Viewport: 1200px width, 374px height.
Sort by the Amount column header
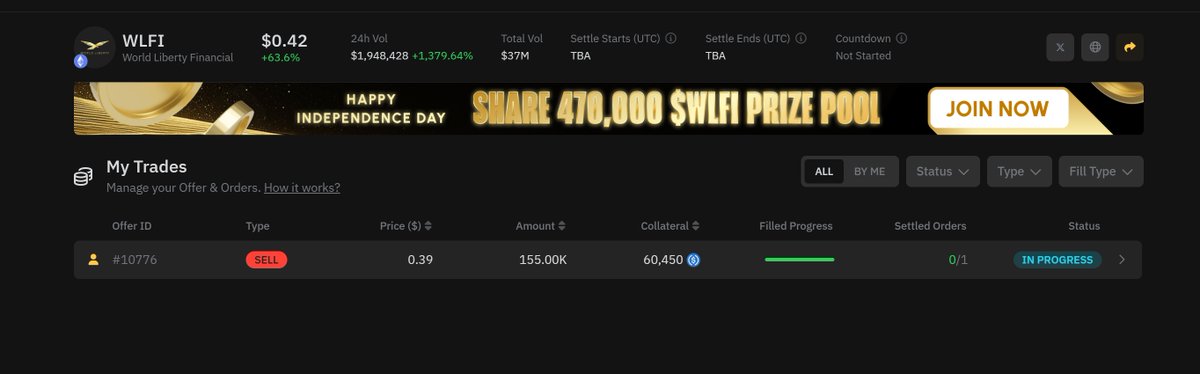pos(541,226)
